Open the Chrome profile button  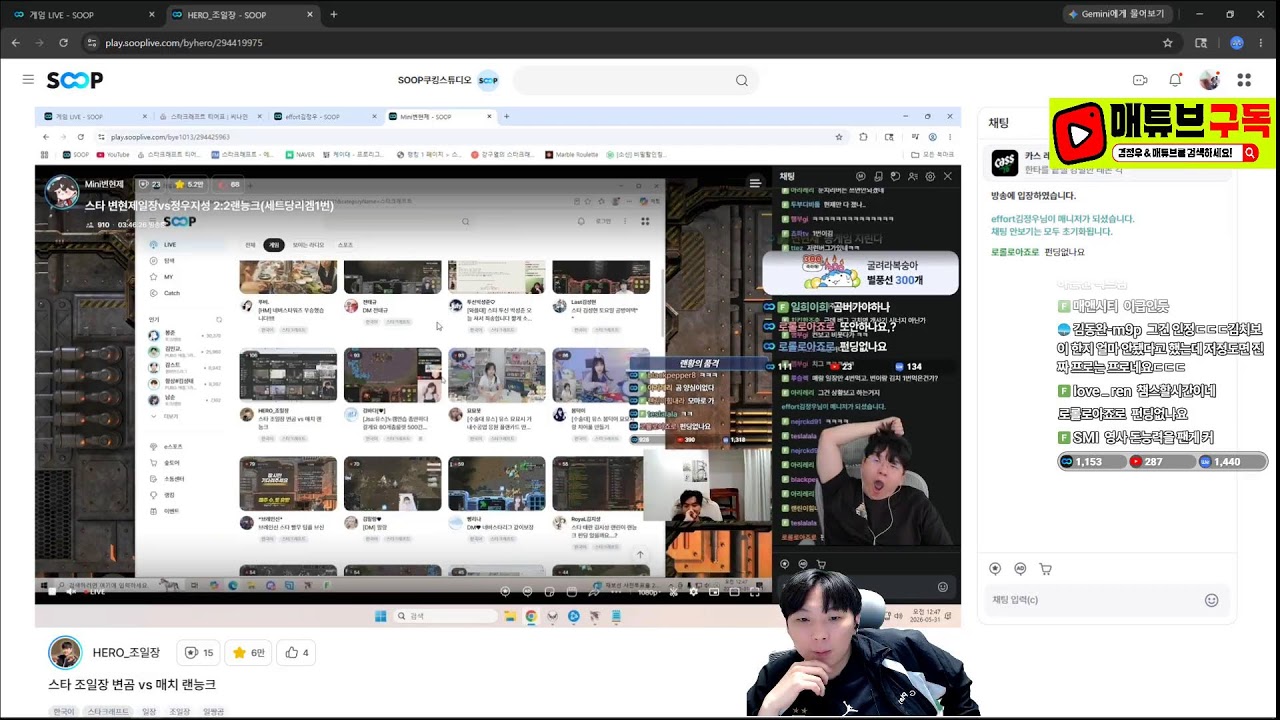click(x=1237, y=43)
